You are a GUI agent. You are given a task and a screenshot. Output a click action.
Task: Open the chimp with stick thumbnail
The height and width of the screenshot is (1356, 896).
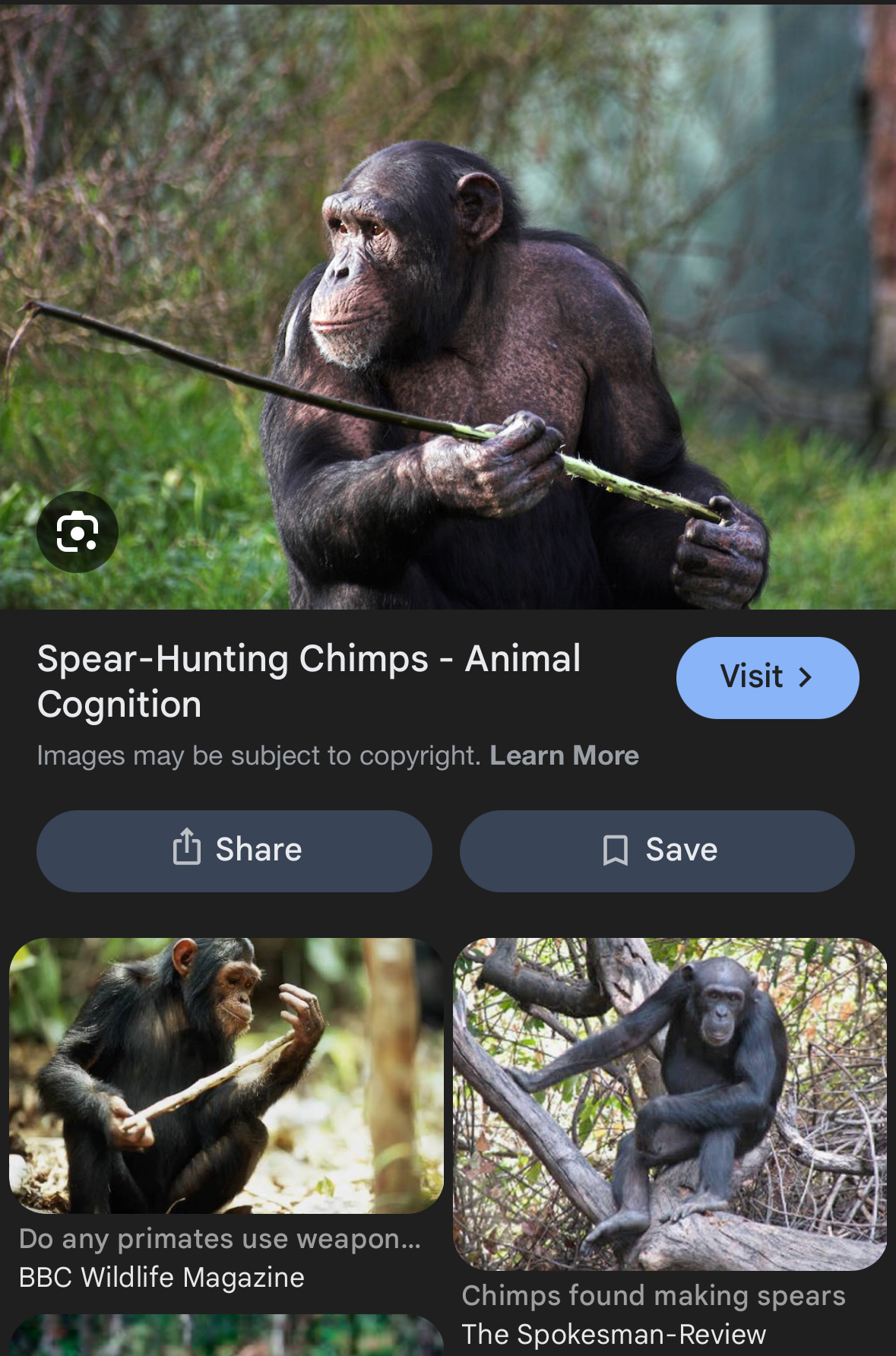pyautogui.click(x=226, y=1076)
